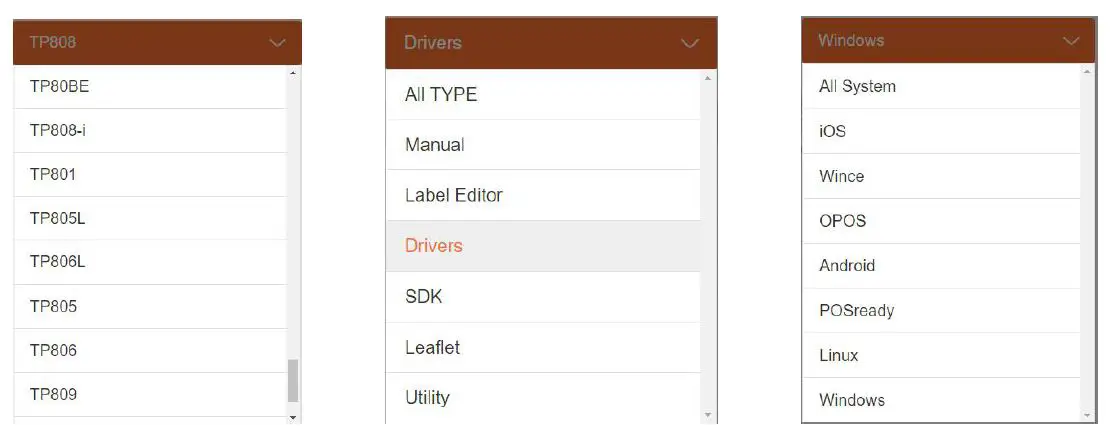Viewport: 1120px width, 436px height.
Task: Pick TP805L in the model list
Action: [x=57, y=218]
